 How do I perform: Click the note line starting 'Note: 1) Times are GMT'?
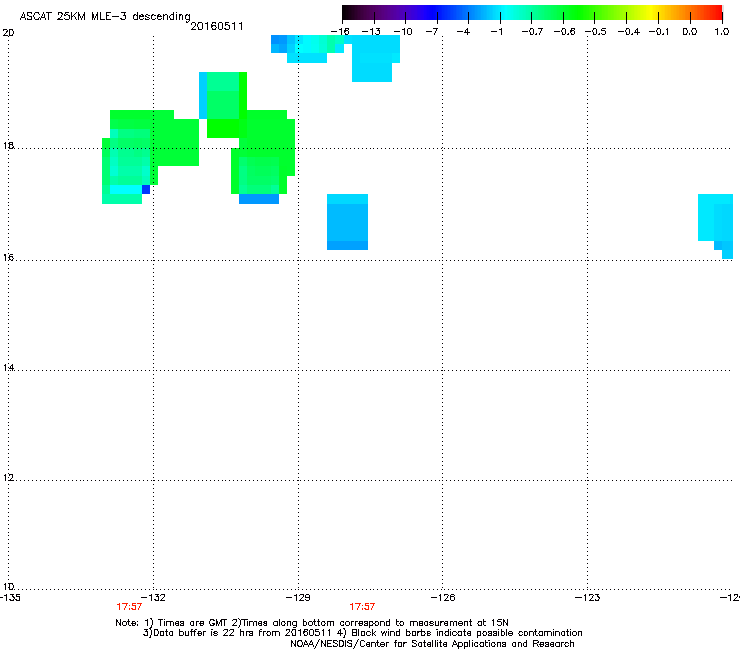(312, 623)
